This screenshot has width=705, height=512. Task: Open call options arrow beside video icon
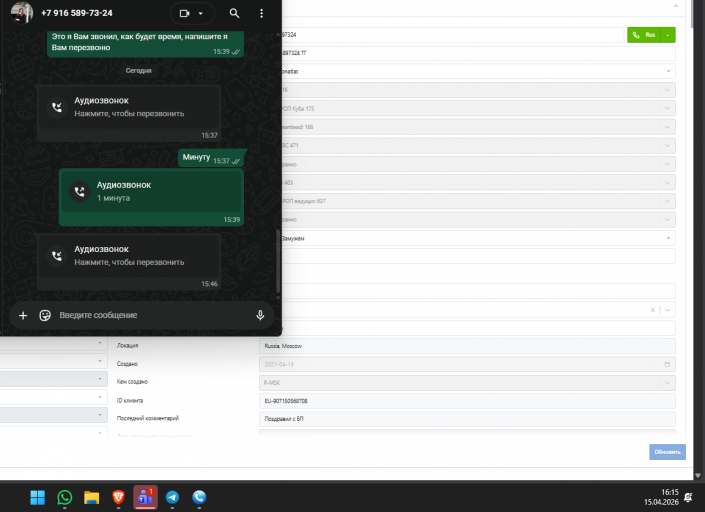(201, 13)
